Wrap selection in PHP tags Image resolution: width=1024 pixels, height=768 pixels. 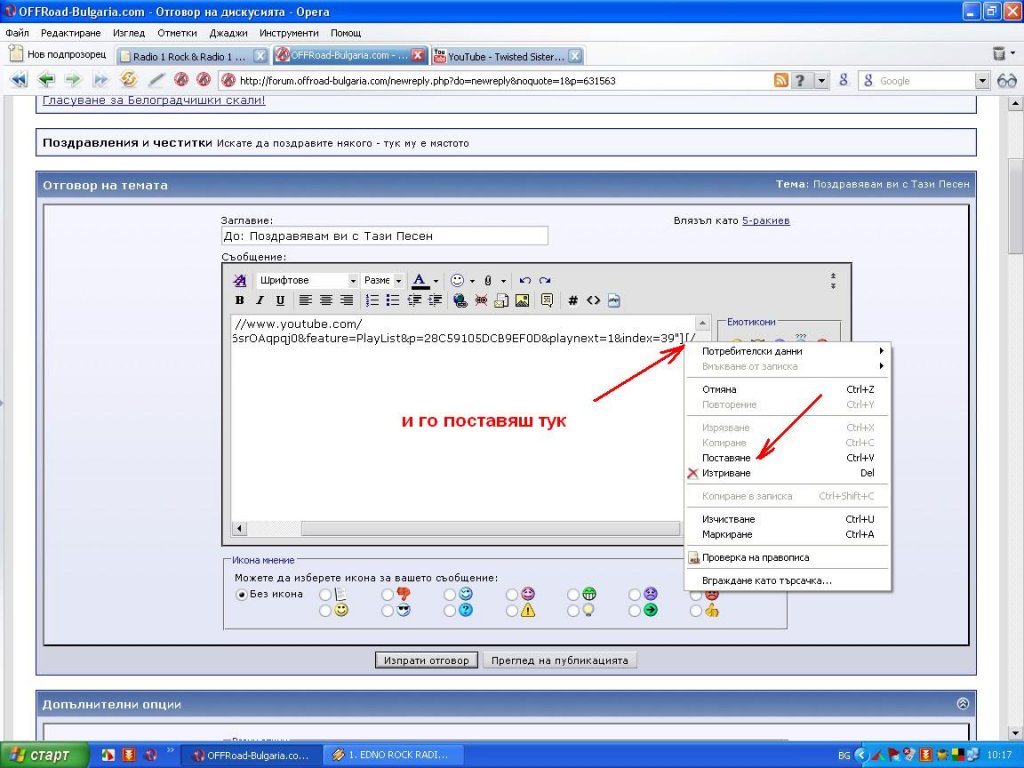point(613,300)
